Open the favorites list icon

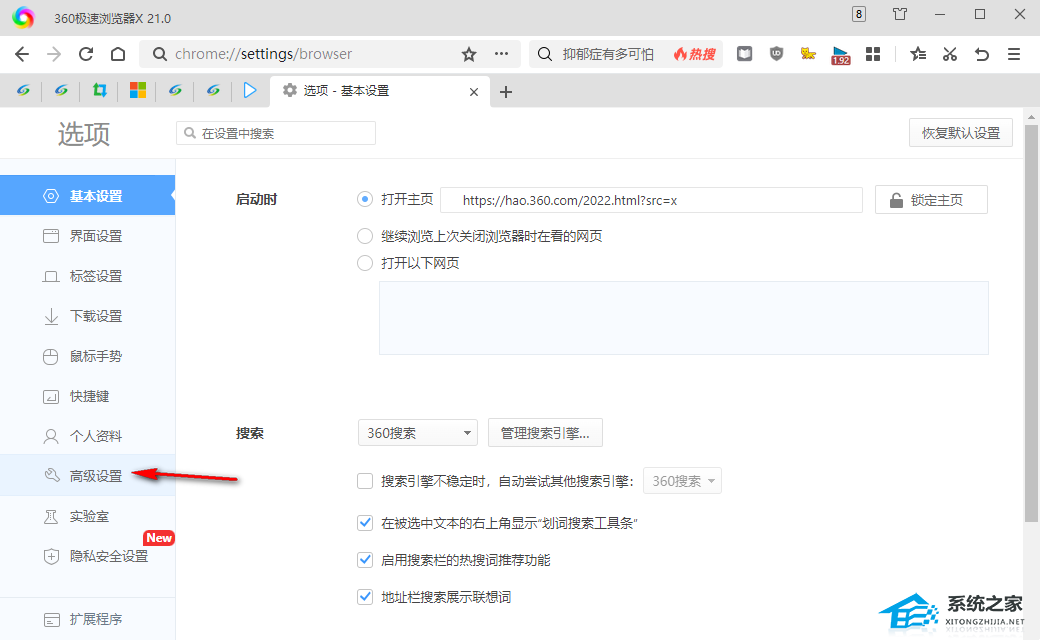pyautogui.click(x=918, y=54)
